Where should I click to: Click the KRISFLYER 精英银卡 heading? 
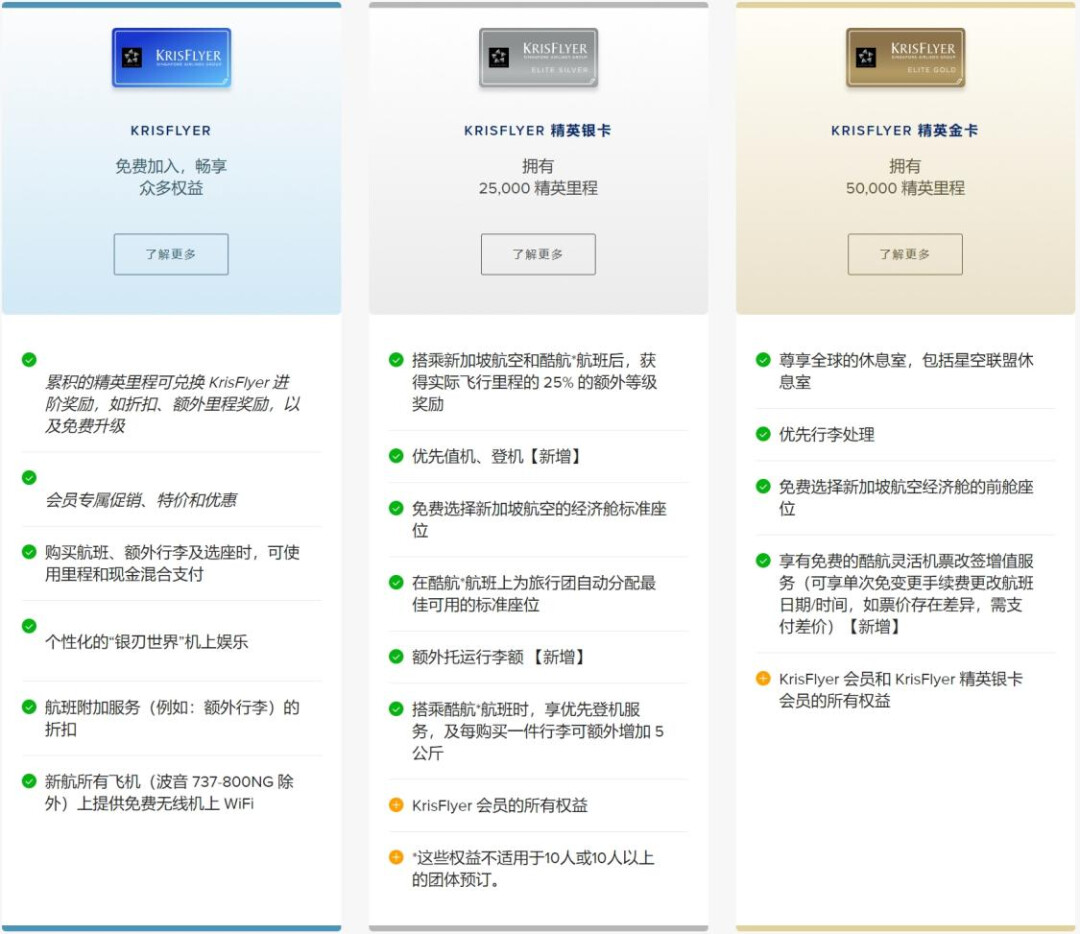pos(538,131)
